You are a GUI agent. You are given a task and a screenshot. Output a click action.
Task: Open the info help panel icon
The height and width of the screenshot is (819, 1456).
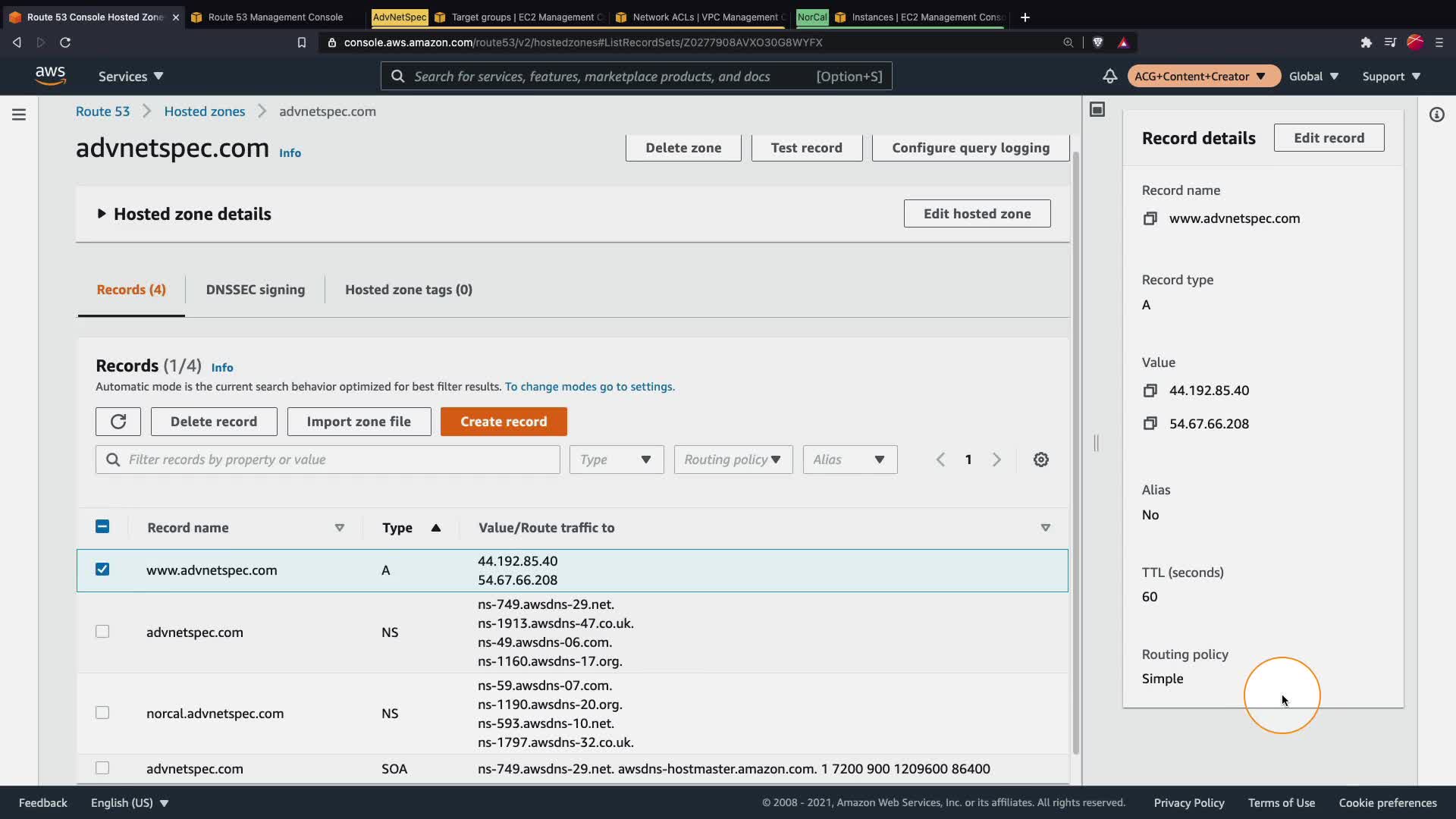pos(1436,115)
